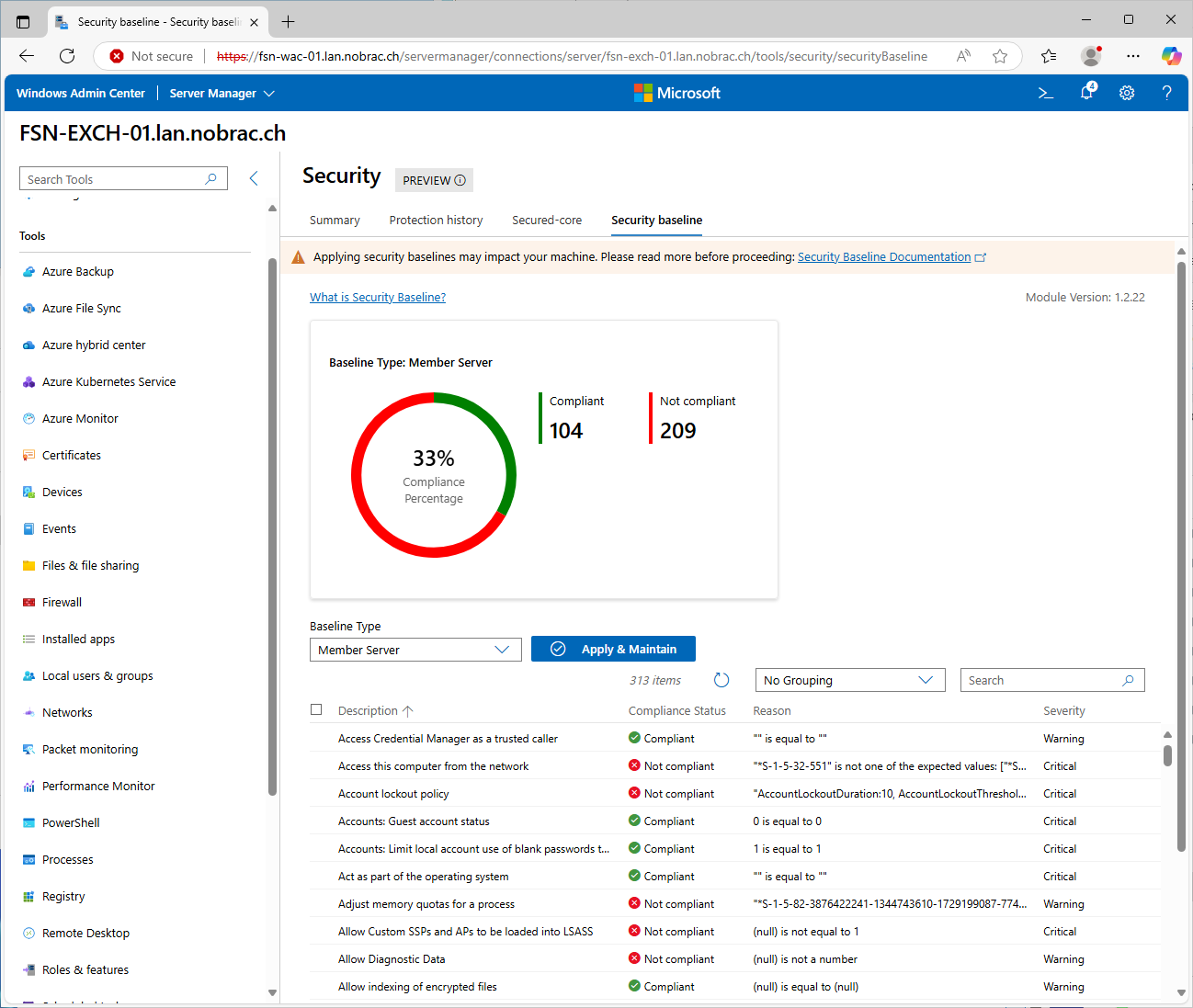
Task: Open the Firewall tool icon
Action: coord(28,603)
